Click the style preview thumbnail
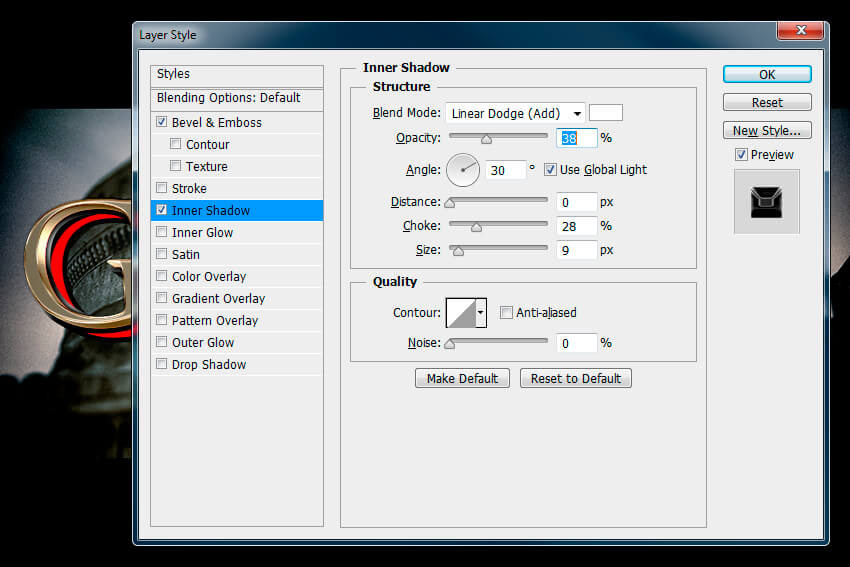Image resolution: width=850 pixels, height=567 pixels. [766, 202]
